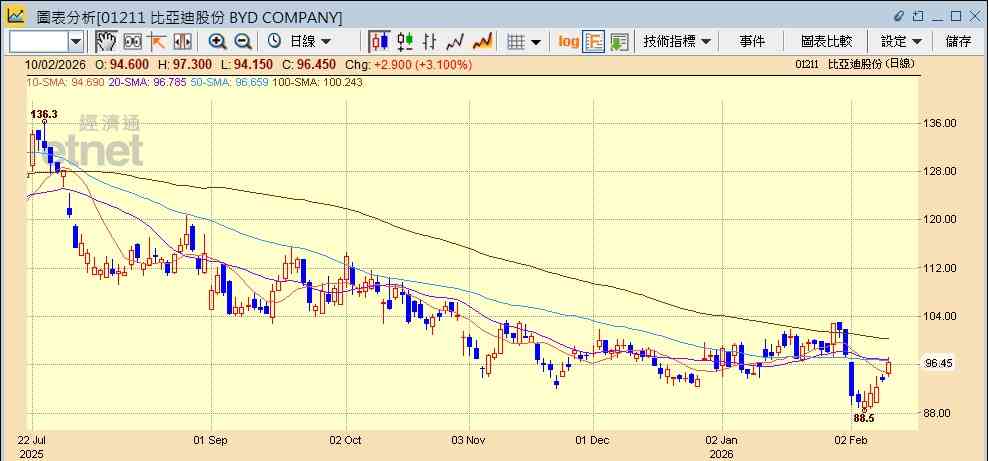Click the 88.5 low price marker

coord(863,417)
